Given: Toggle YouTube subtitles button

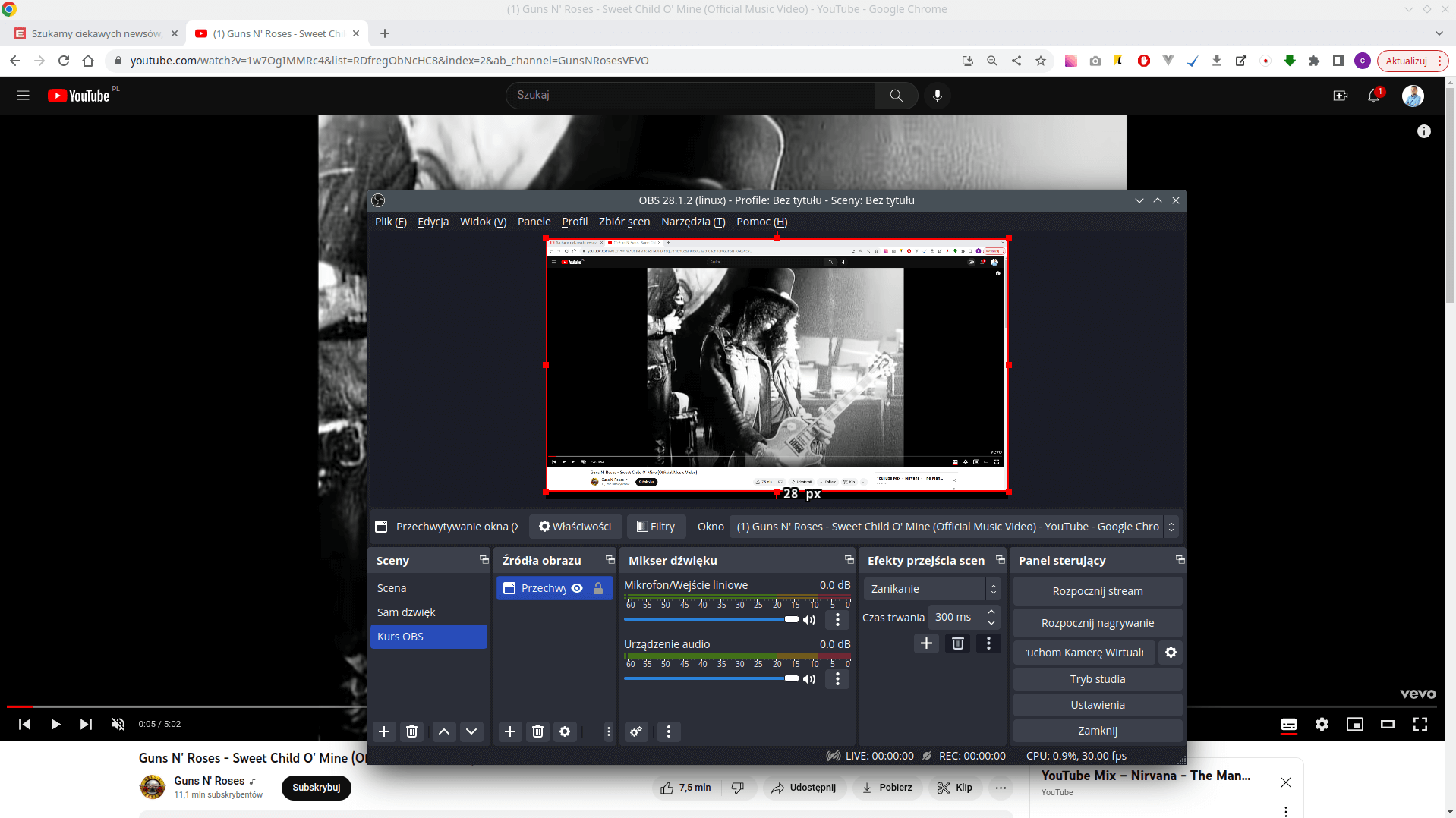Looking at the screenshot, I should point(1288,724).
